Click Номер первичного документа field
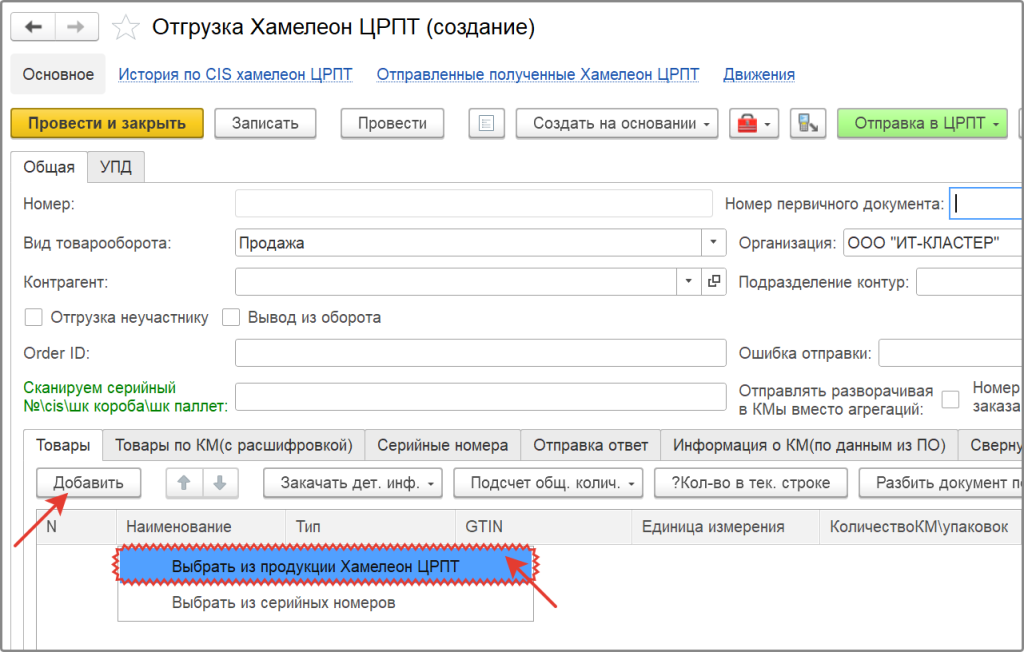Screen dimensions: 1024x652 (986, 203)
